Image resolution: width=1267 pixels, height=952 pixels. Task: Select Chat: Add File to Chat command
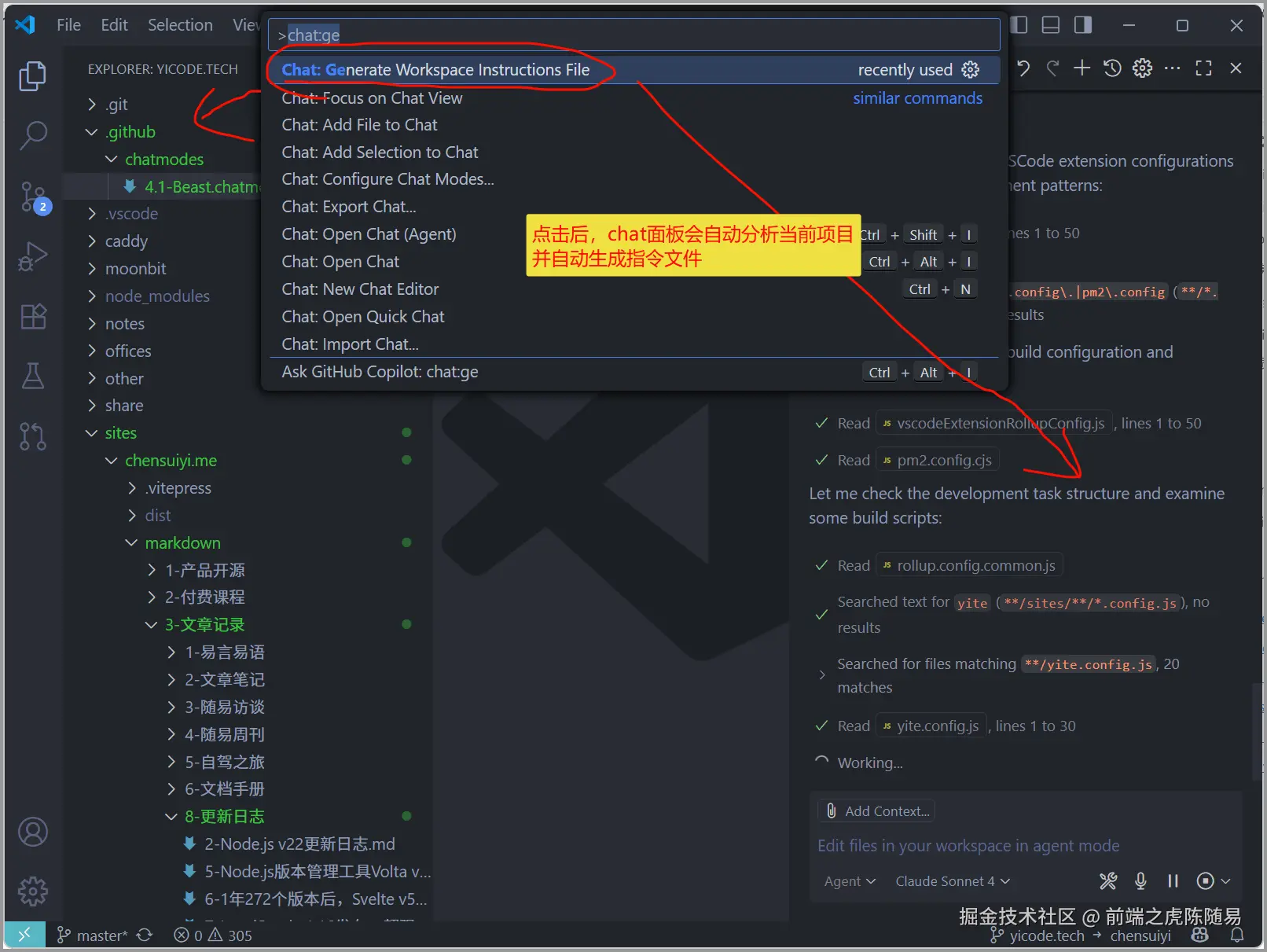[x=635, y=125]
